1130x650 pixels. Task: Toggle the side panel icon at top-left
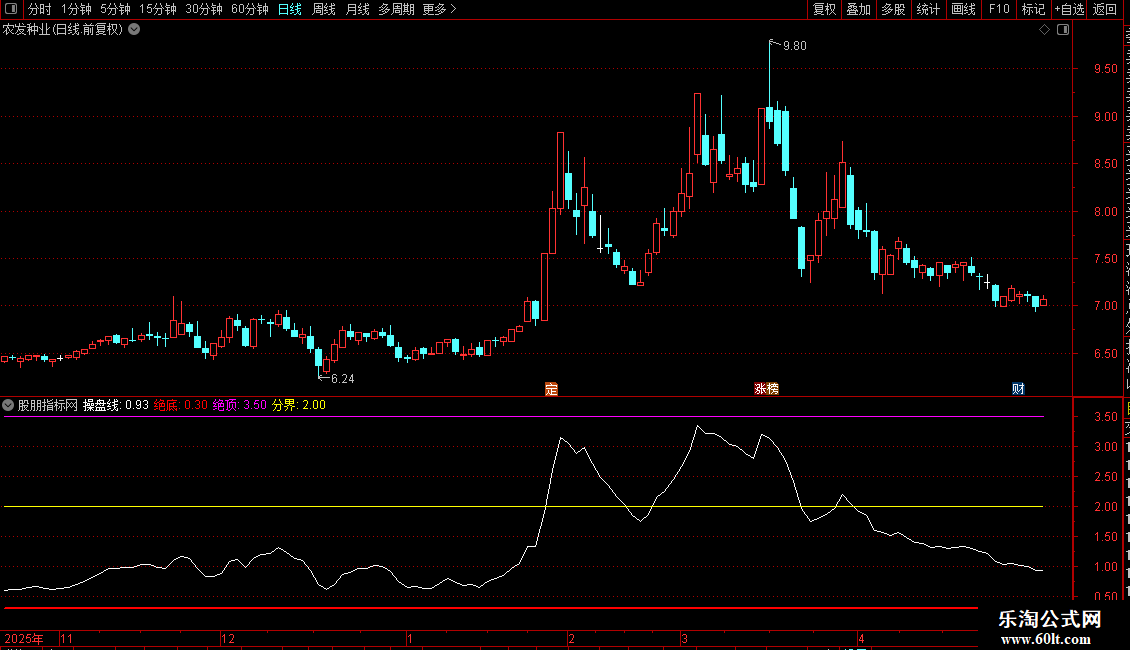(x=10, y=9)
